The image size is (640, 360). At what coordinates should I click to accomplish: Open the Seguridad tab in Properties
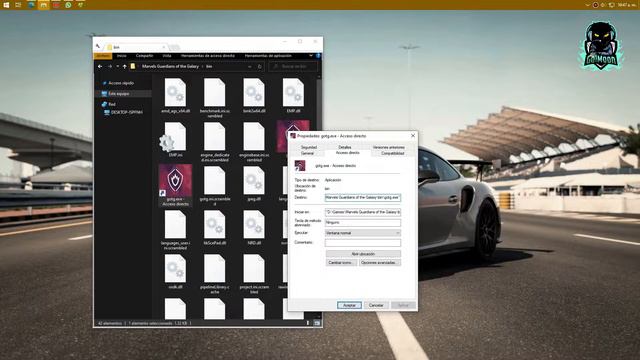(x=309, y=147)
